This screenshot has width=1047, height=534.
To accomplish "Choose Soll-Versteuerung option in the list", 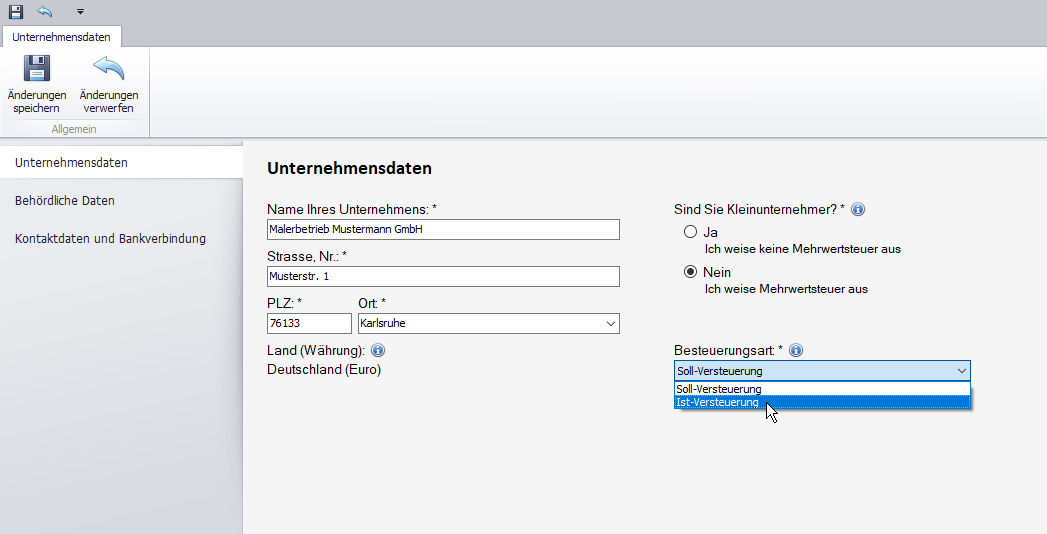I will point(720,389).
